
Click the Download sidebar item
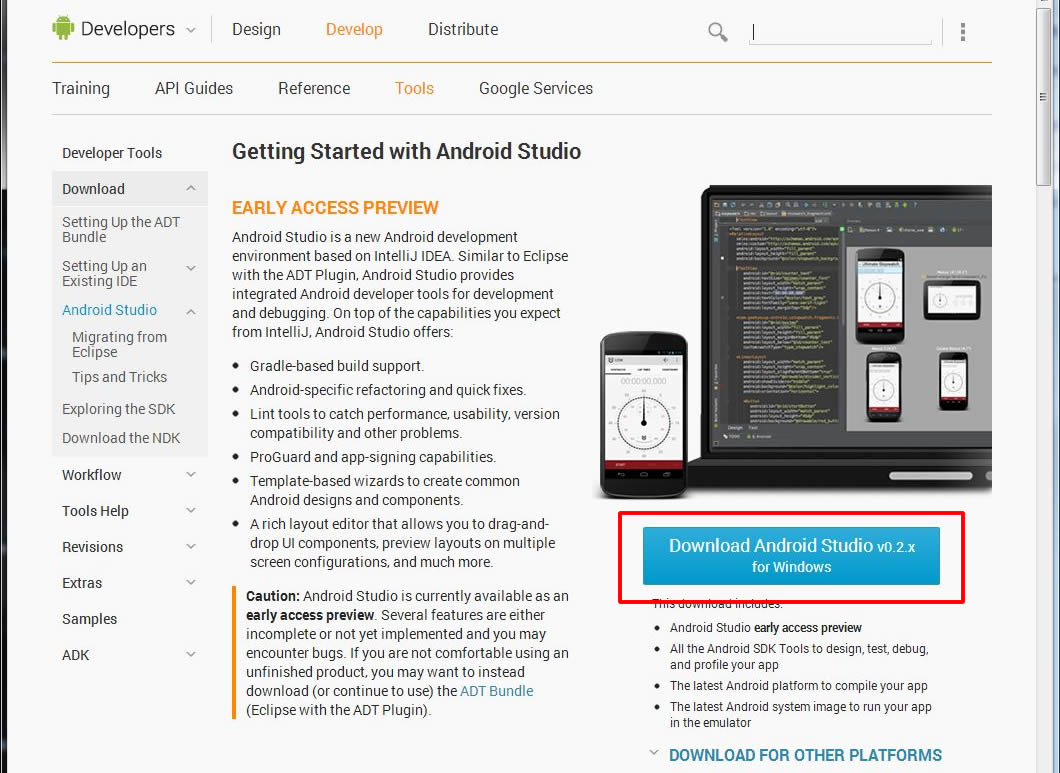click(x=93, y=189)
